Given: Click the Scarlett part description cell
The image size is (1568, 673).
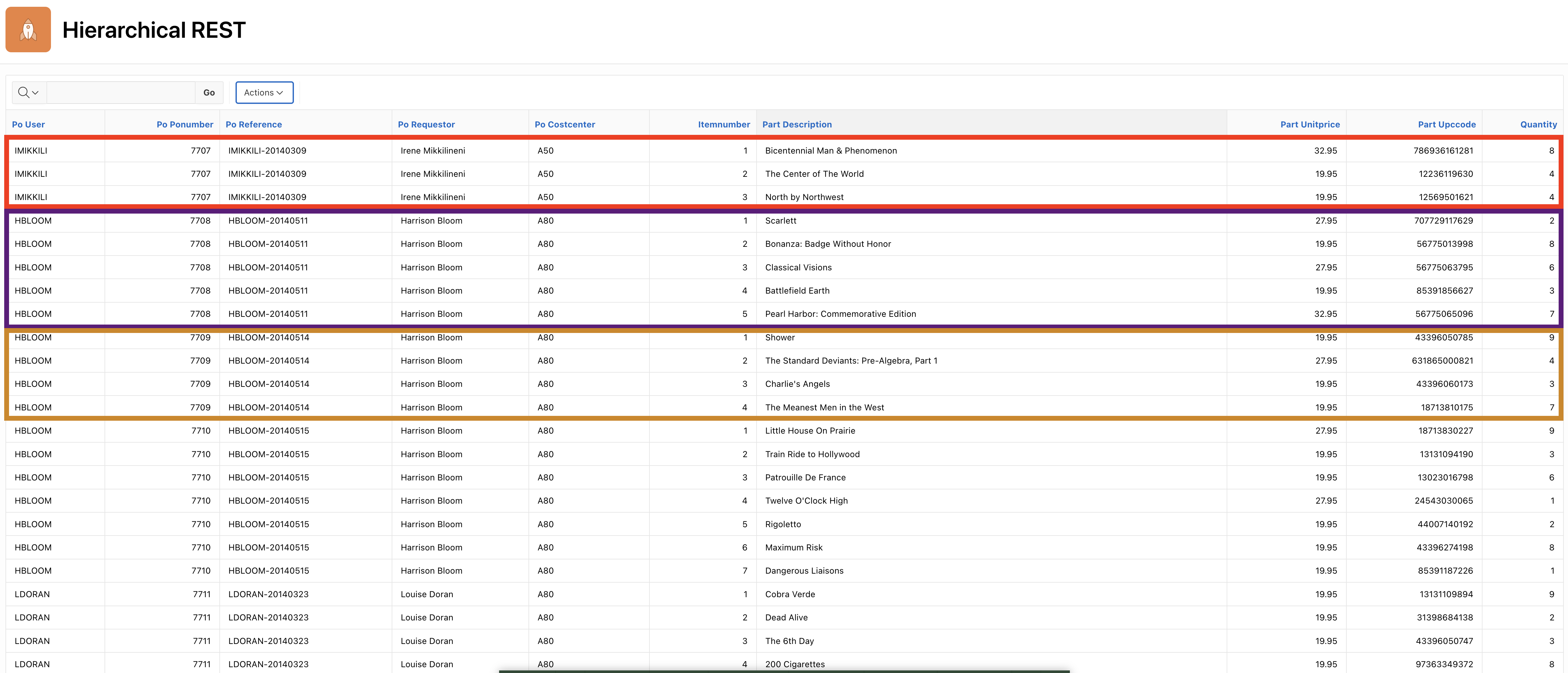Looking at the screenshot, I should click(x=780, y=221).
